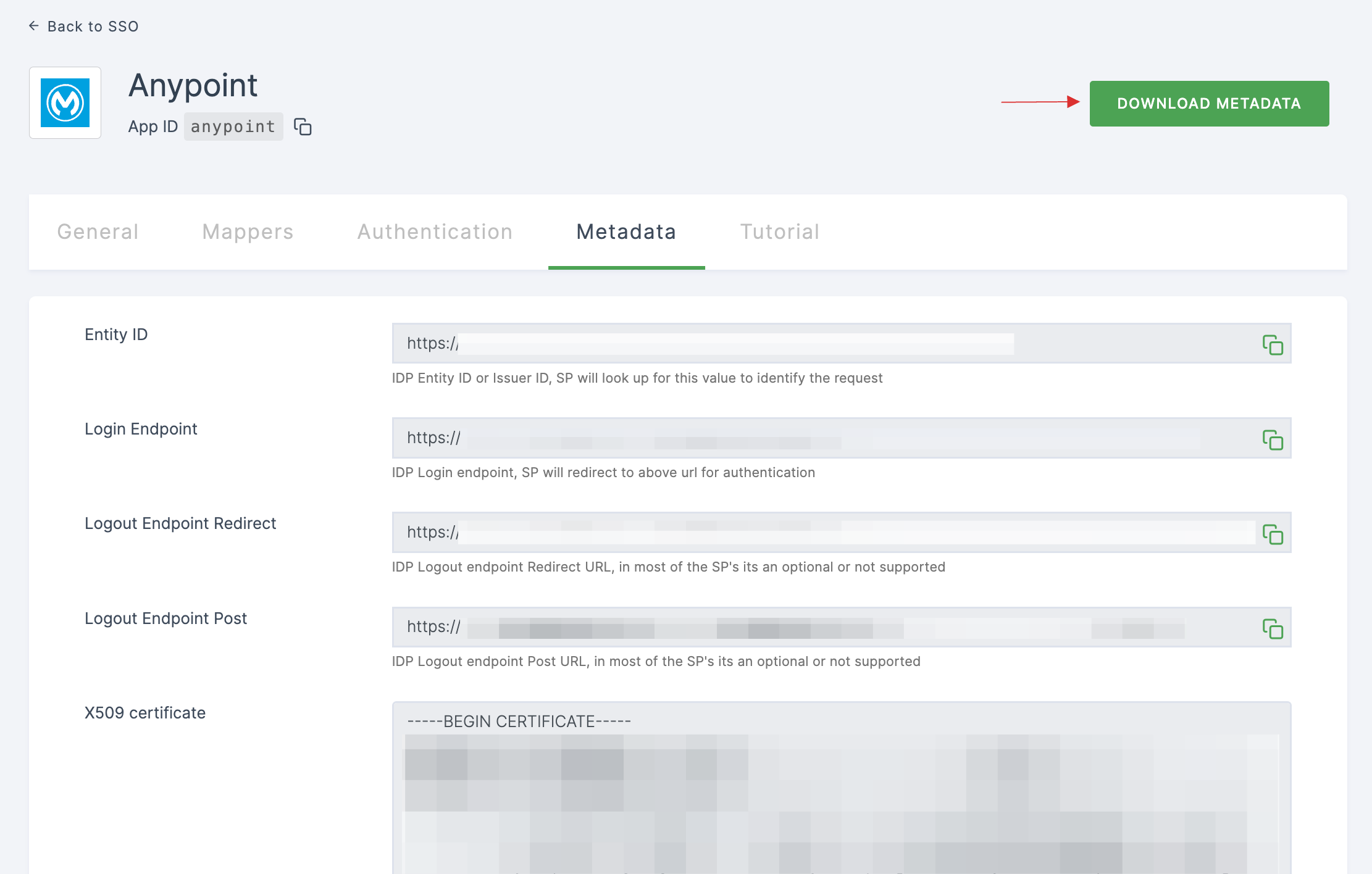1372x874 pixels.
Task: View the Tutorial tab
Action: coord(779,232)
